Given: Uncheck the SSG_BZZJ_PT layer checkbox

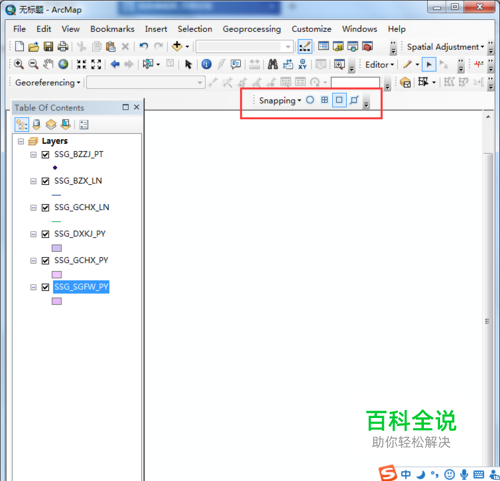Looking at the screenshot, I should pyautogui.click(x=45, y=155).
